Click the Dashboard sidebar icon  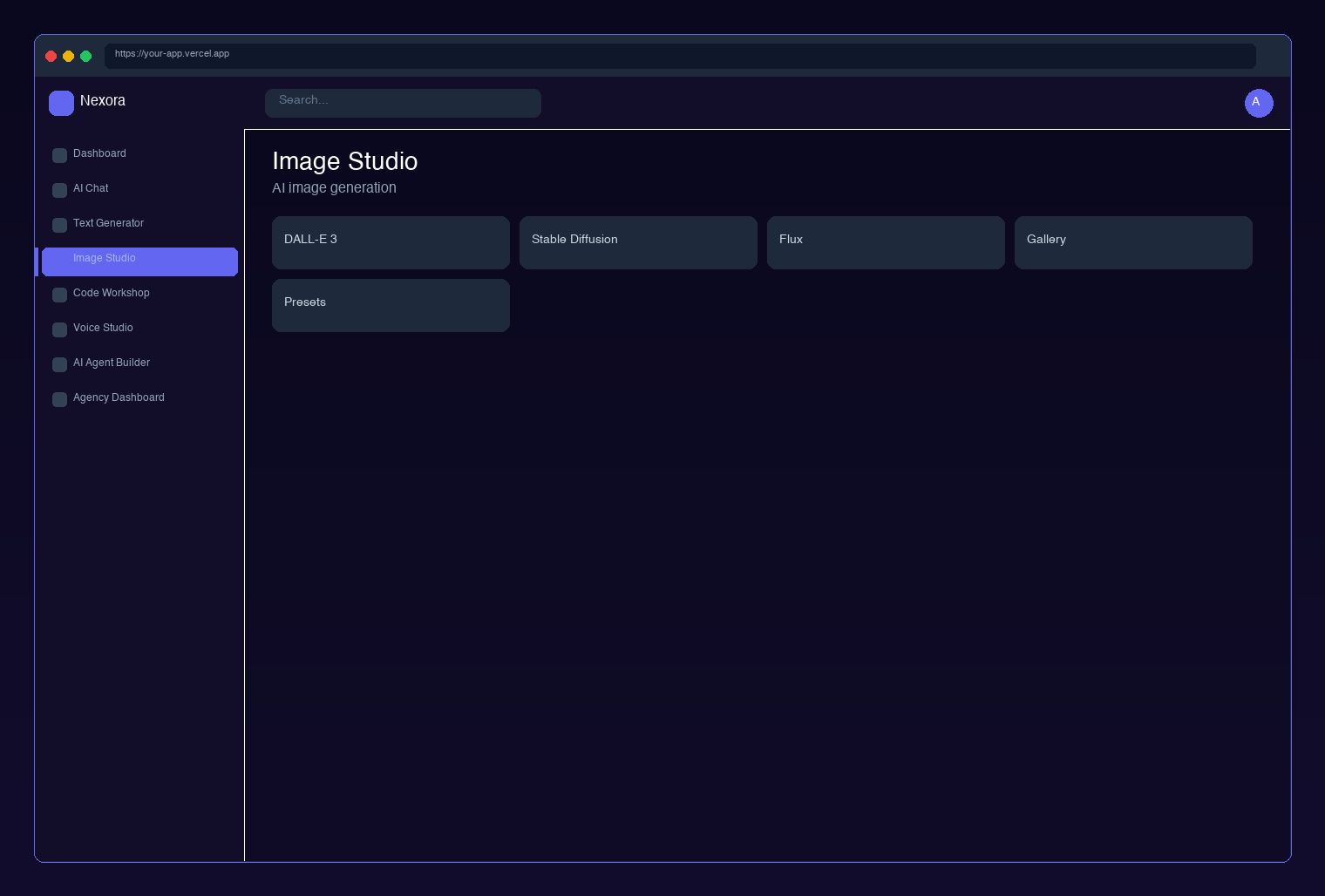point(59,155)
